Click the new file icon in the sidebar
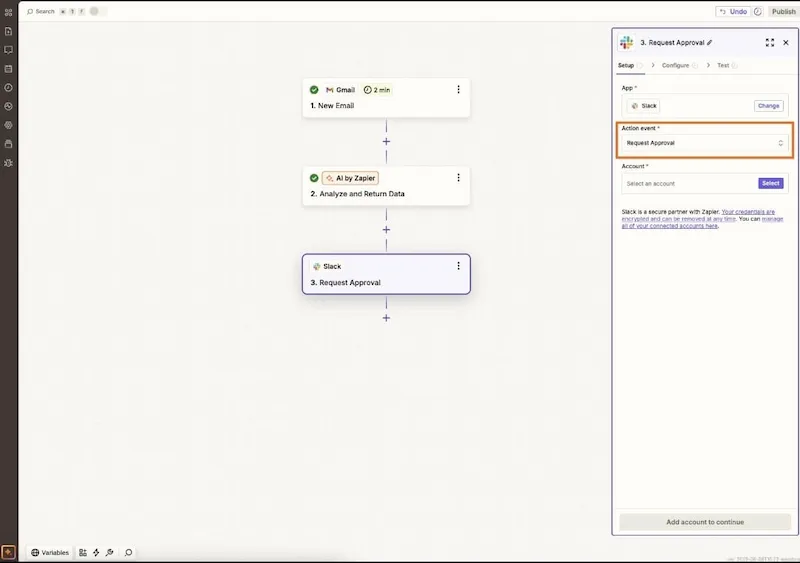800x563 pixels. 8,31
